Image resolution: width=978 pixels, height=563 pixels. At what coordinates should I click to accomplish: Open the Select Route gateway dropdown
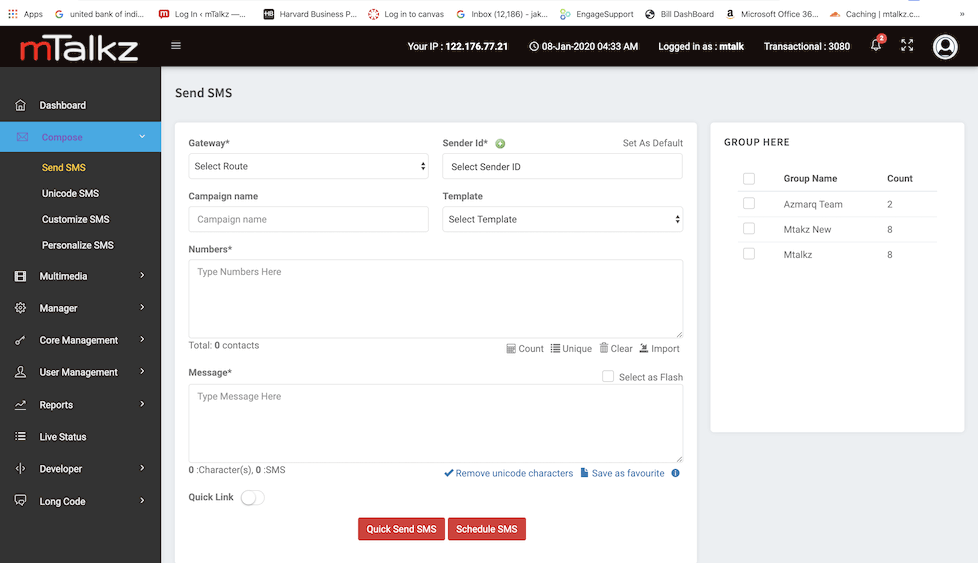[x=308, y=166]
